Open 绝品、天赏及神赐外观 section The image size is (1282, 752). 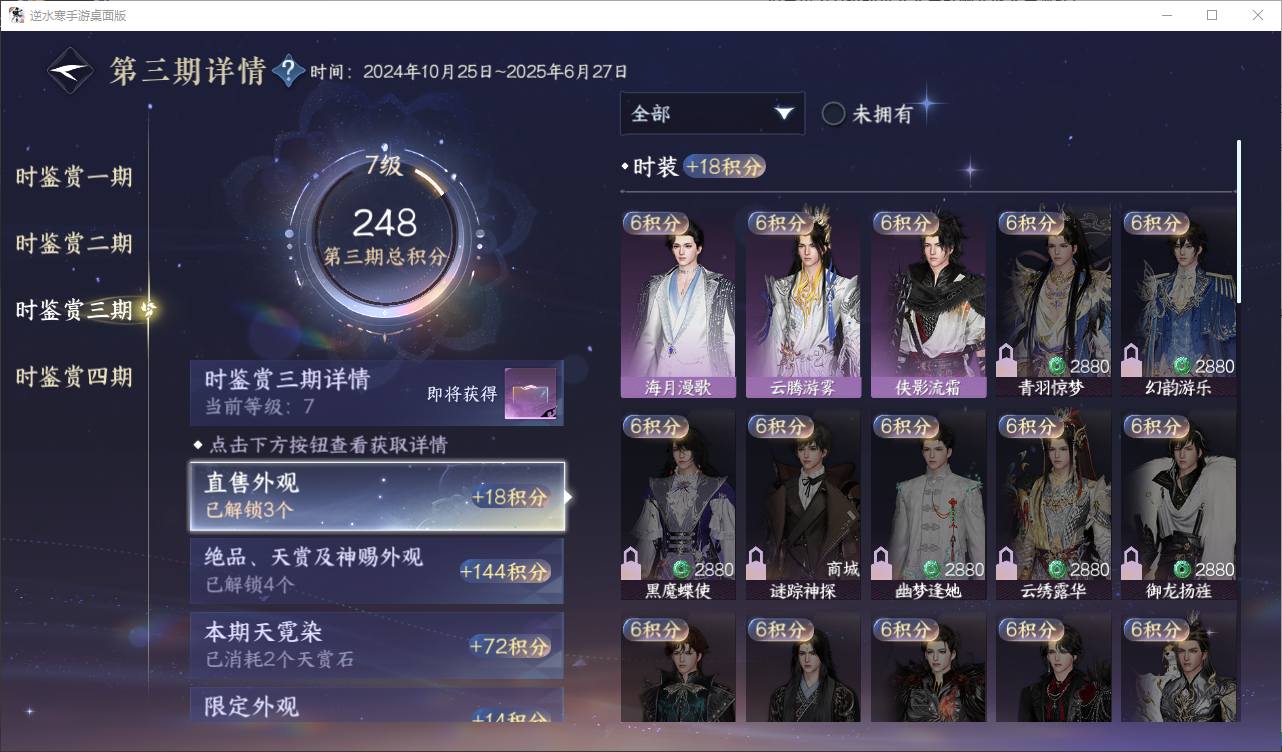[377, 570]
